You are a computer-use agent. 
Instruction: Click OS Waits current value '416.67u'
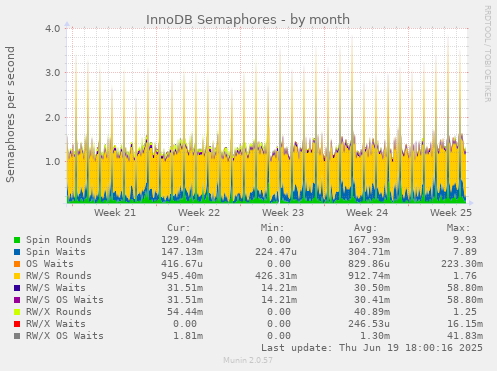pos(182,264)
